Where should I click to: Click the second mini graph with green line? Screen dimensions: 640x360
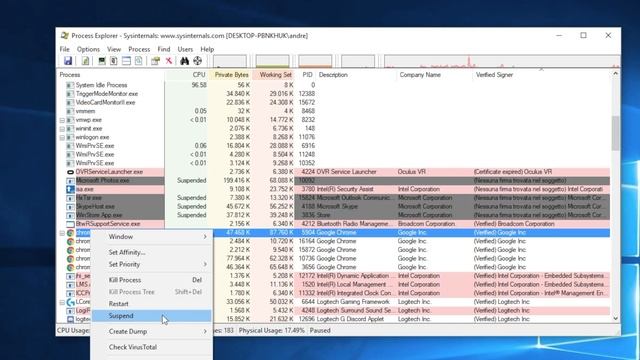(272, 61)
